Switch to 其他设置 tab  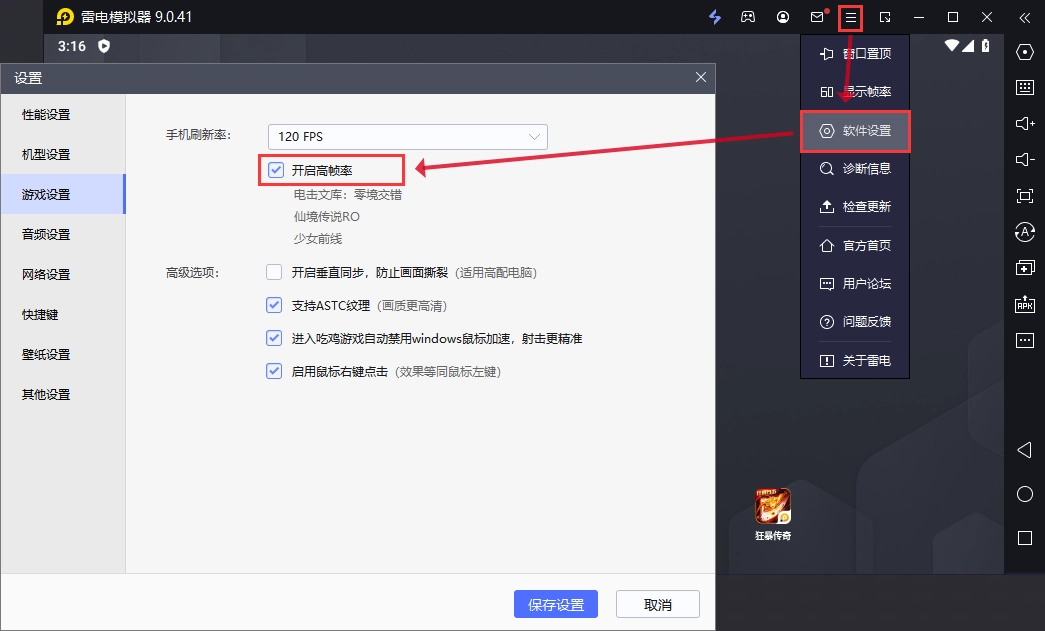tap(63, 394)
